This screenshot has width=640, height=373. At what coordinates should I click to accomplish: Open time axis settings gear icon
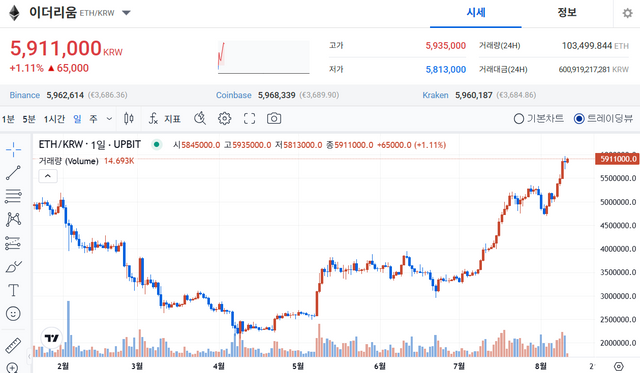[619, 366]
